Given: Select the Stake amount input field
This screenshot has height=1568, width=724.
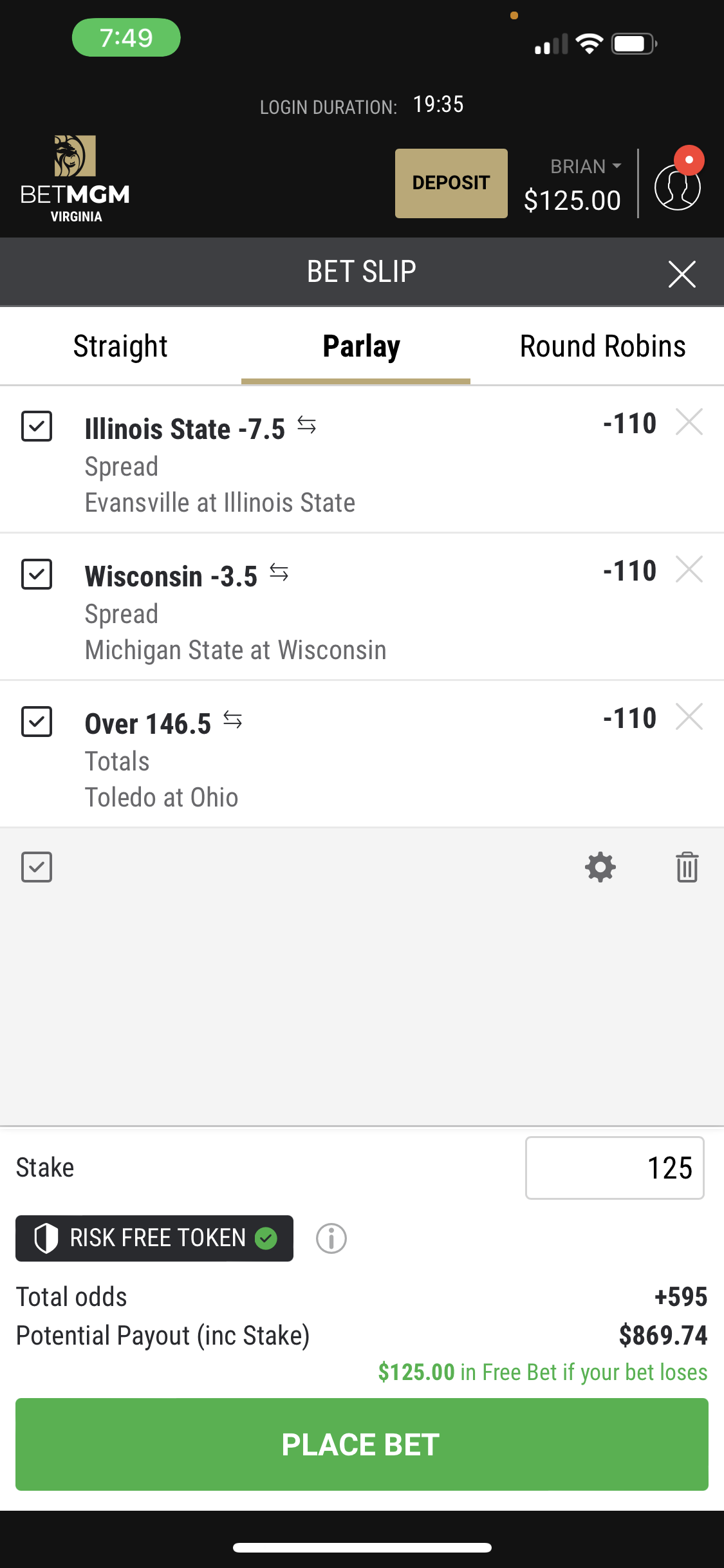Looking at the screenshot, I should (615, 1168).
